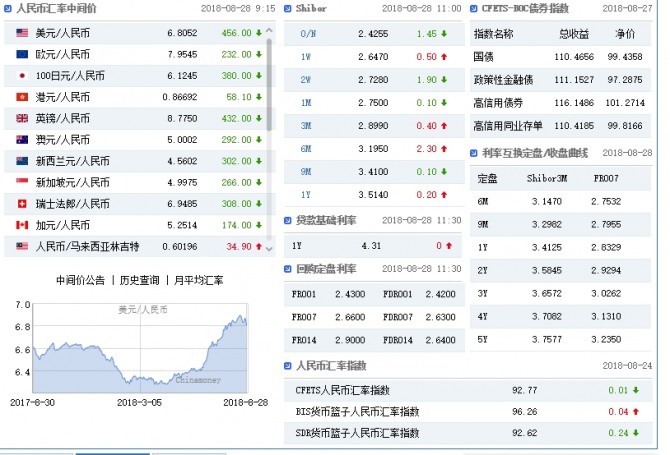
Task: Click the icon next to CFETS-BOC债券指数
Action: pos(473,8)
